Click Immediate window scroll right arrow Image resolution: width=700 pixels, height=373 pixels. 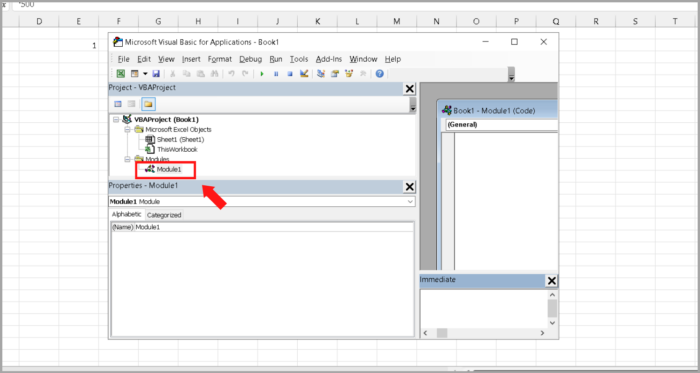[x=542, y=333]
